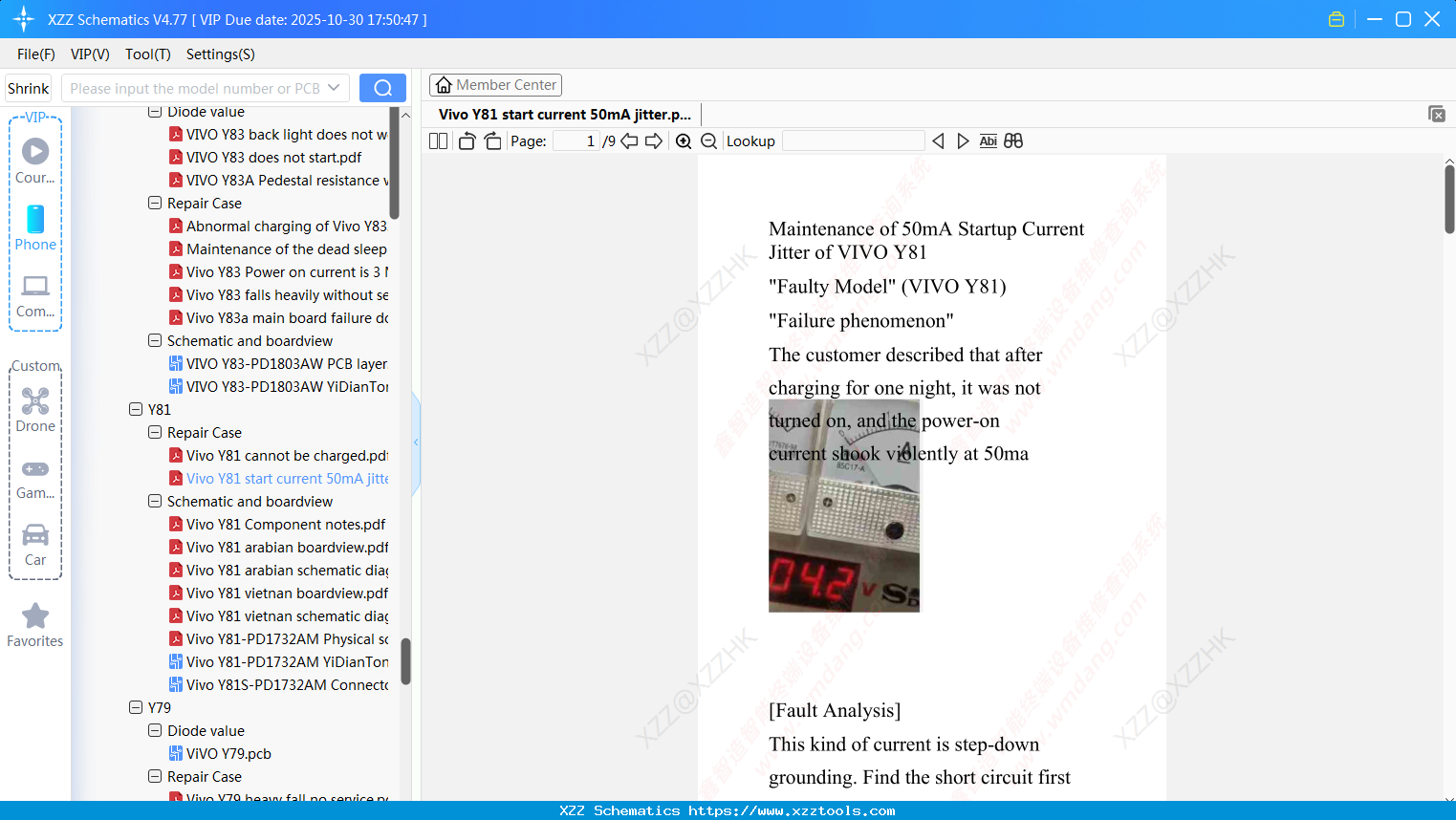This screenshot has width=1456, height=820.
Task: Zoom out of the PDF document
Action: (x=708, y=140)
